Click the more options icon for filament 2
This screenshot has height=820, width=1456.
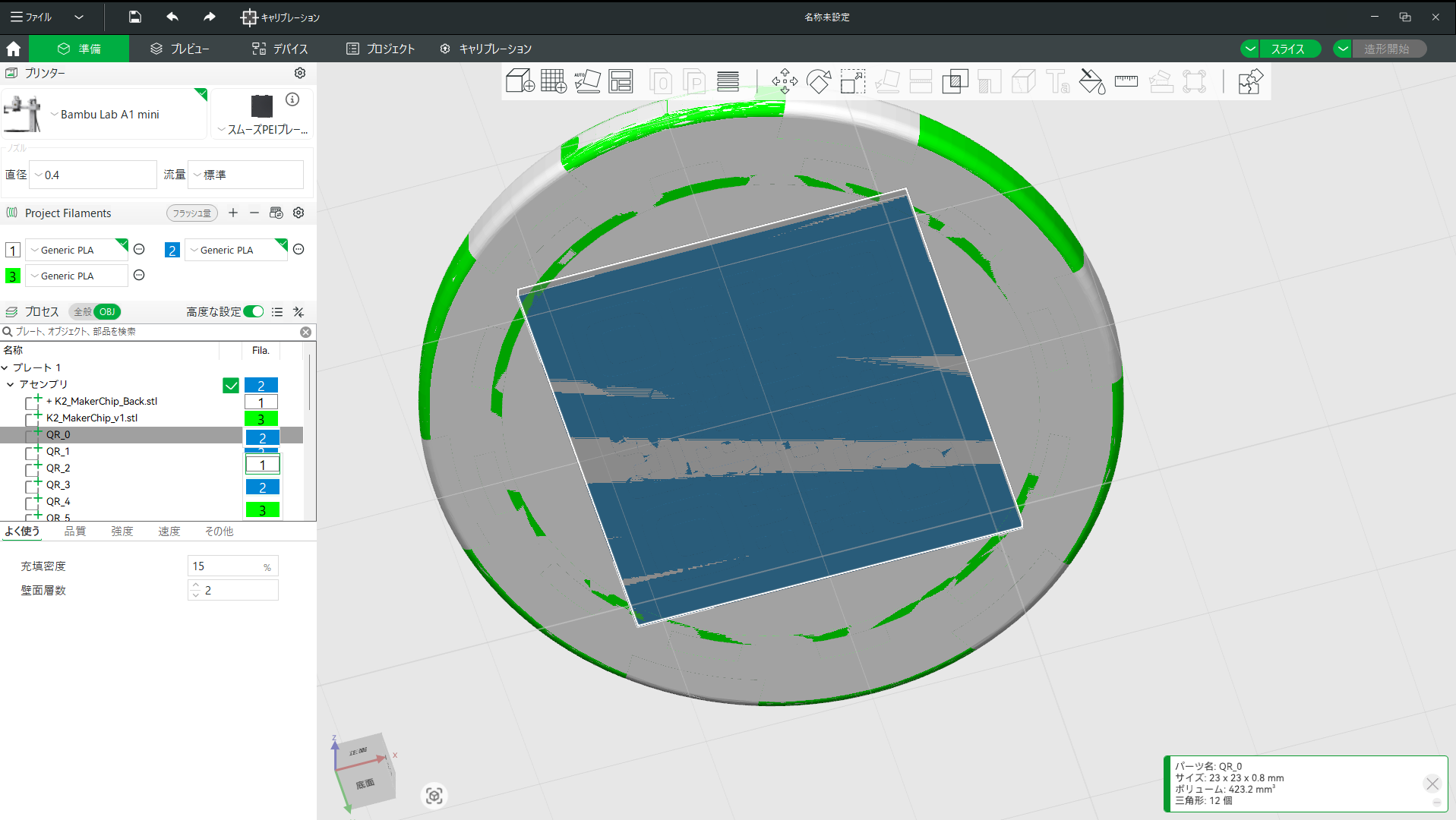click(298, 249)
